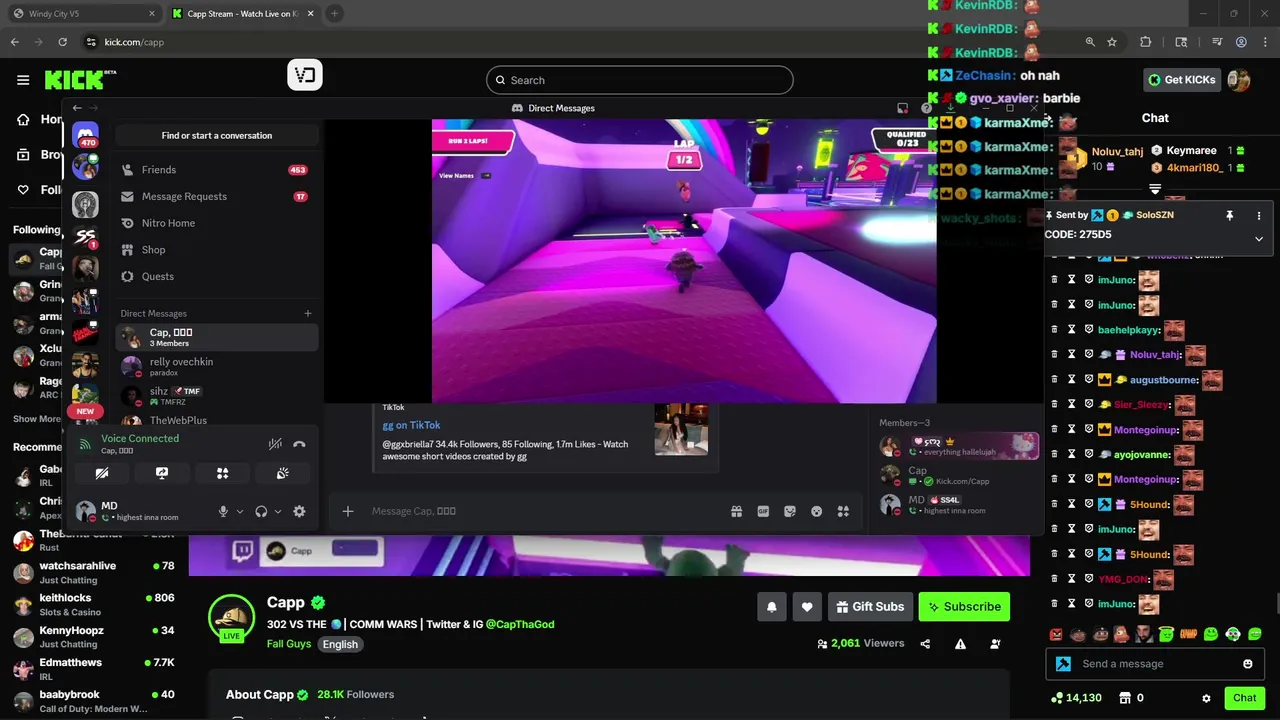Image resolution: width=1280 pixels, height=720 pixels.
Task: Toggle Discord headphones deafen
Action: 261,511
